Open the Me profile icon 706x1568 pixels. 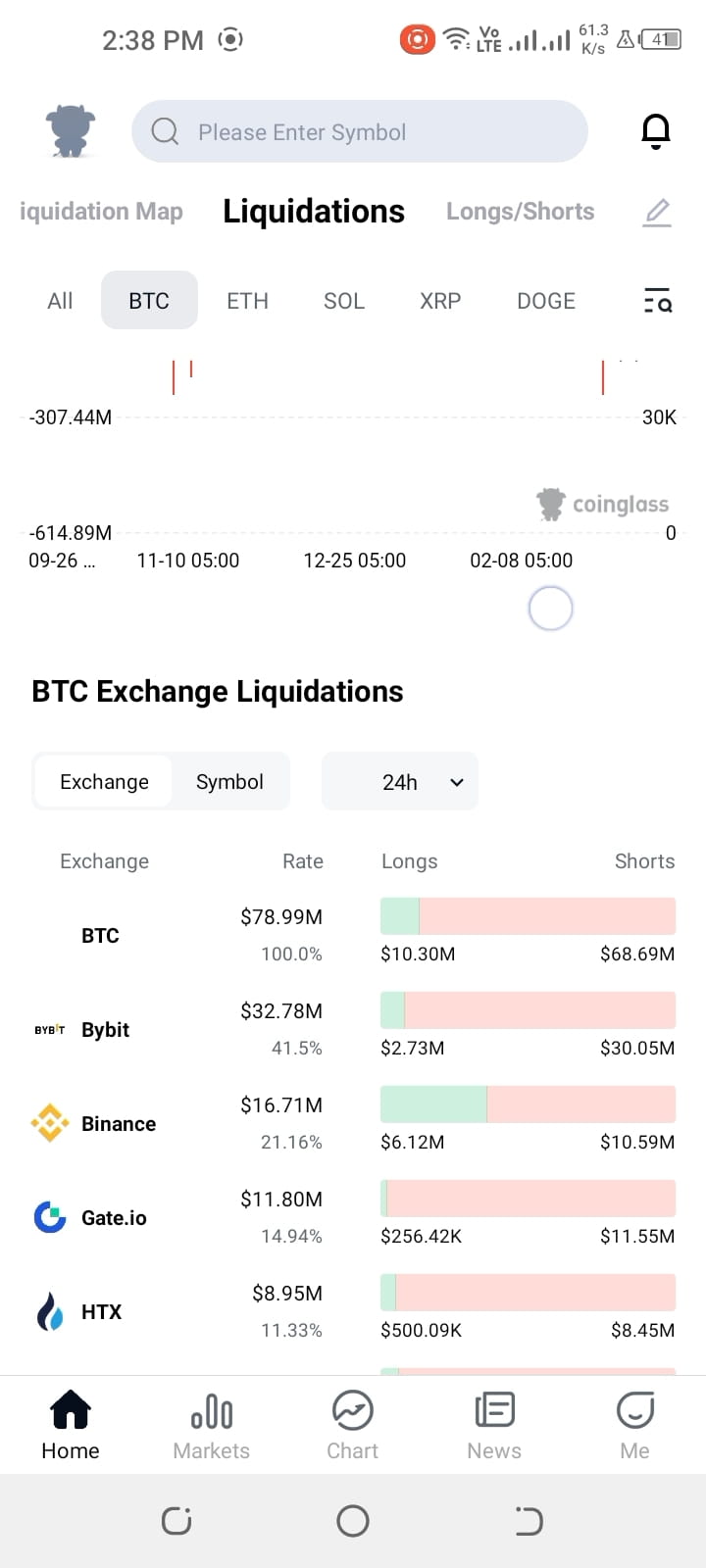tap(634, 1411)
